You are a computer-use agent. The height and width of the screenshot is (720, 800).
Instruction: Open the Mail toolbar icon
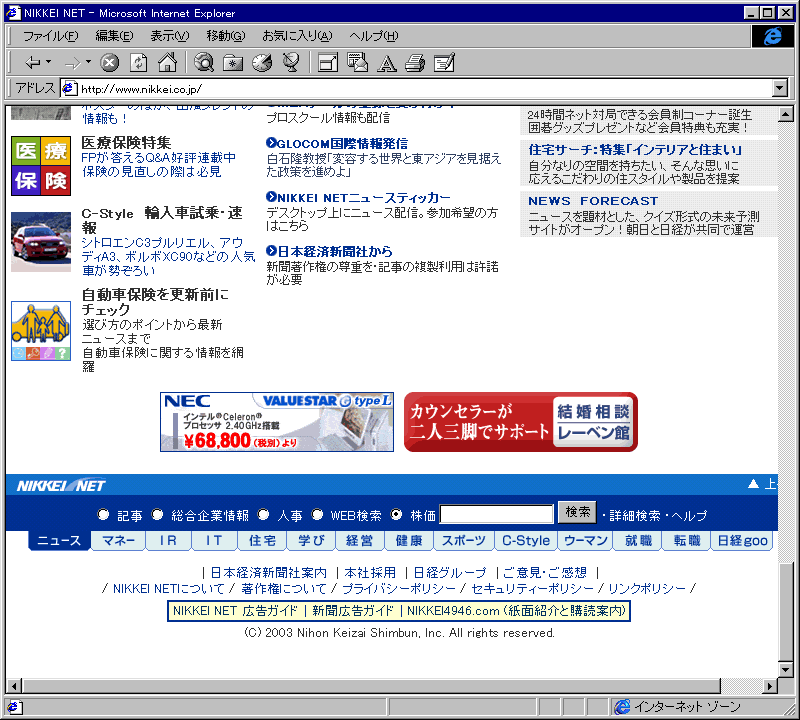[357, 63]
